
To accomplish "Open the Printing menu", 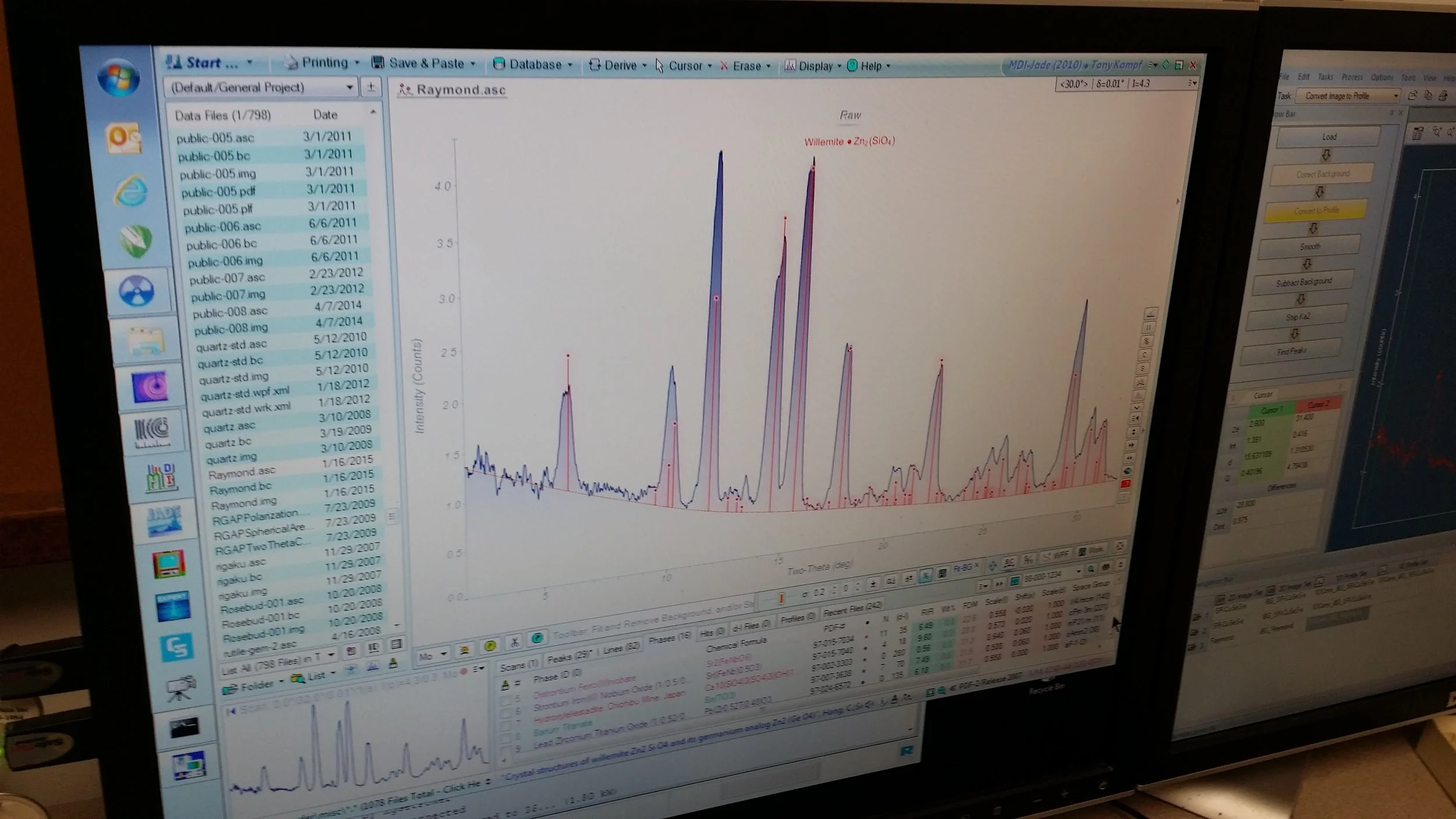I will [x=321, y=62].
